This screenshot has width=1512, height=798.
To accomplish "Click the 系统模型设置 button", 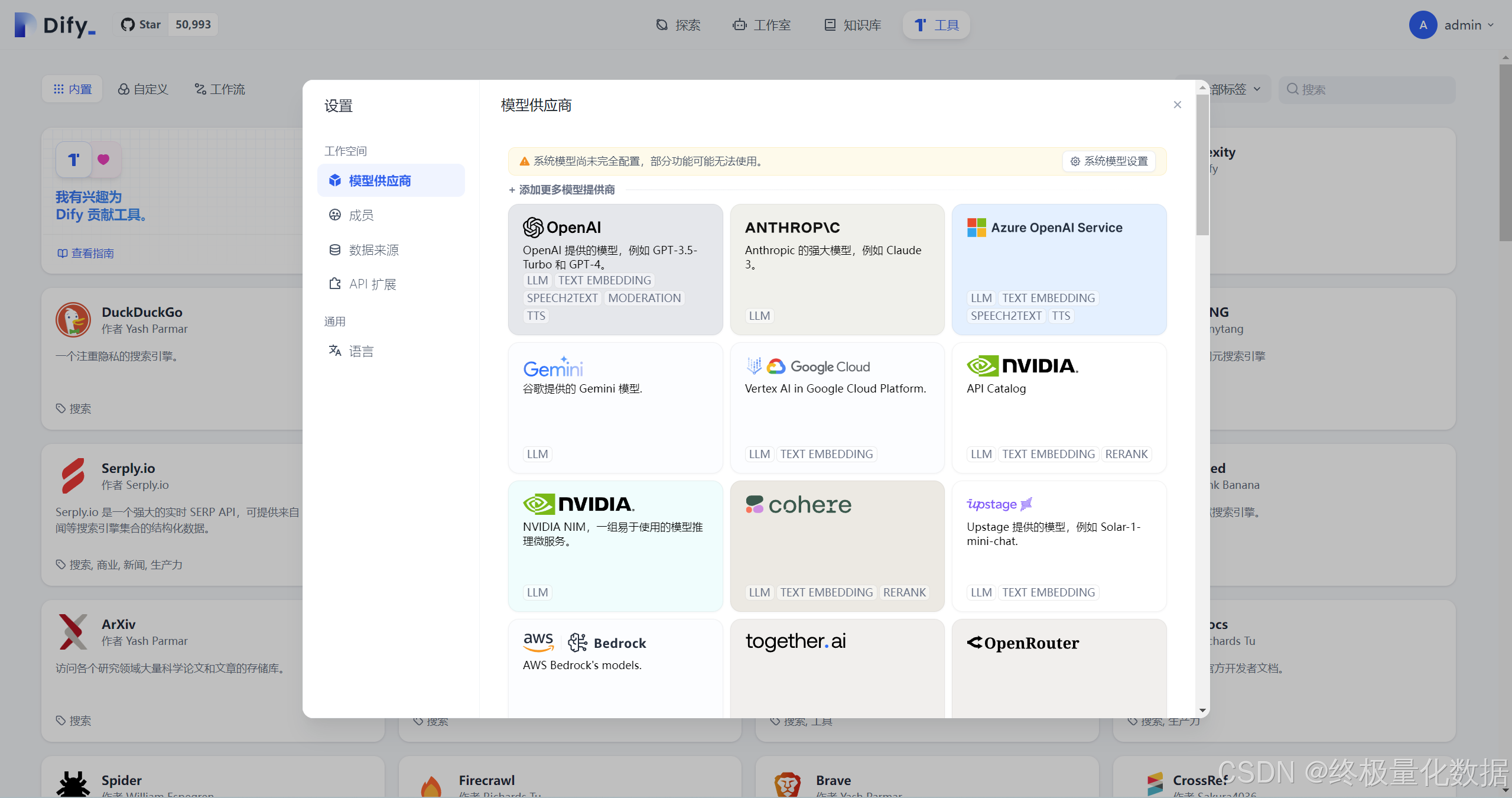I will point(1109,161).
